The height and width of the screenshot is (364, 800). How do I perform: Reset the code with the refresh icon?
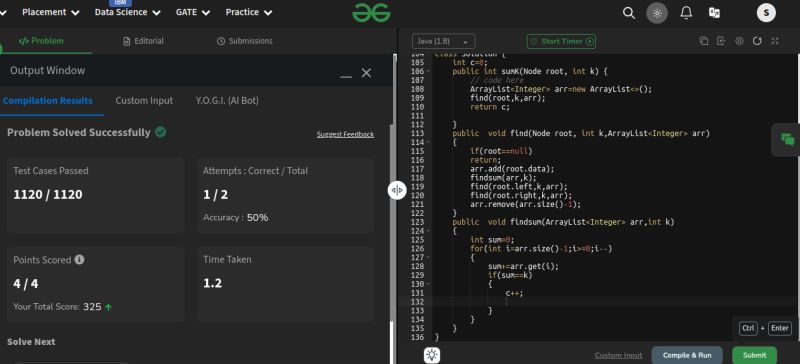coord(757,41)
